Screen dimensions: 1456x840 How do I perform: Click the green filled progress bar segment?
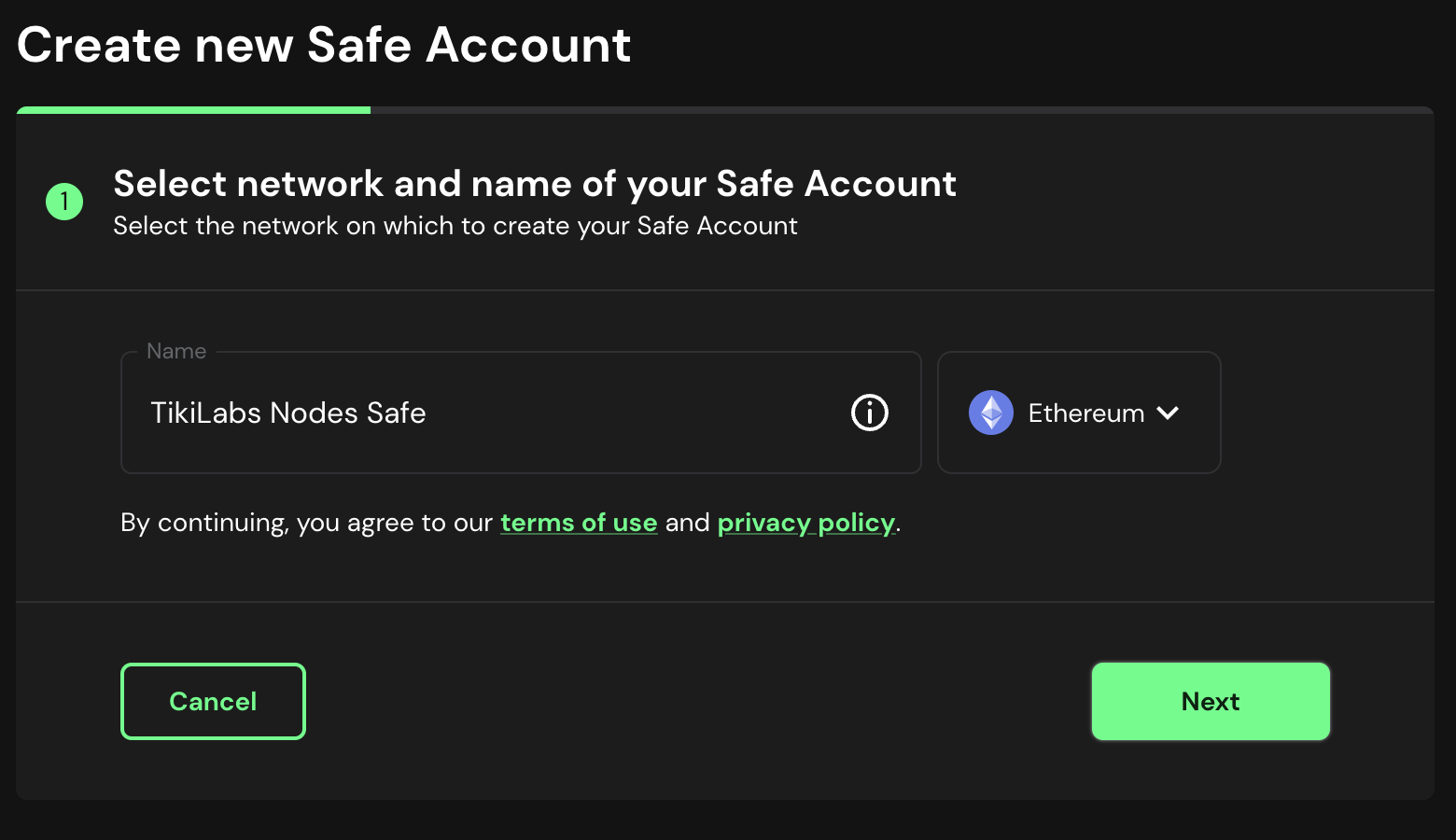193,110
